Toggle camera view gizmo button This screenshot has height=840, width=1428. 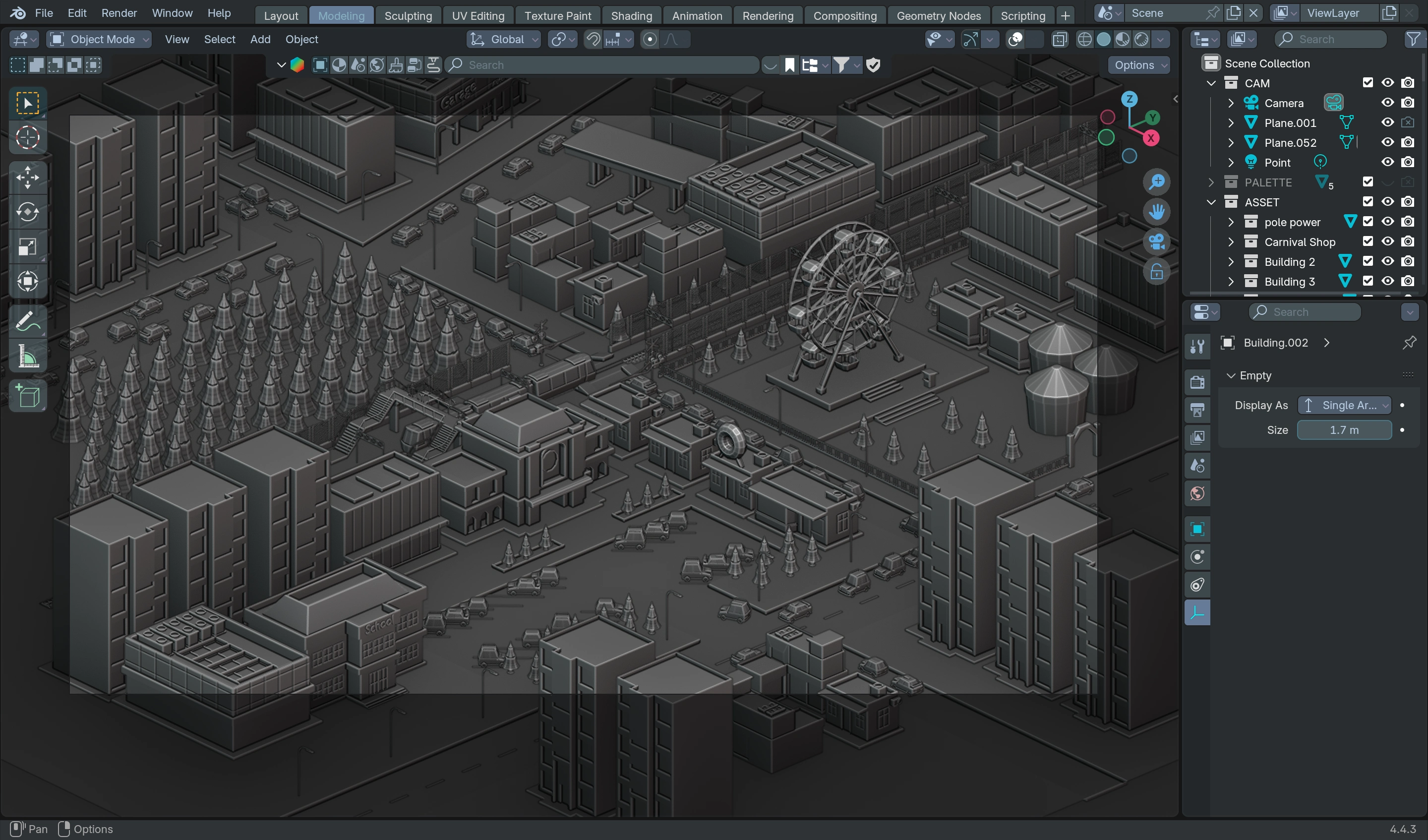pos(1157,242)
